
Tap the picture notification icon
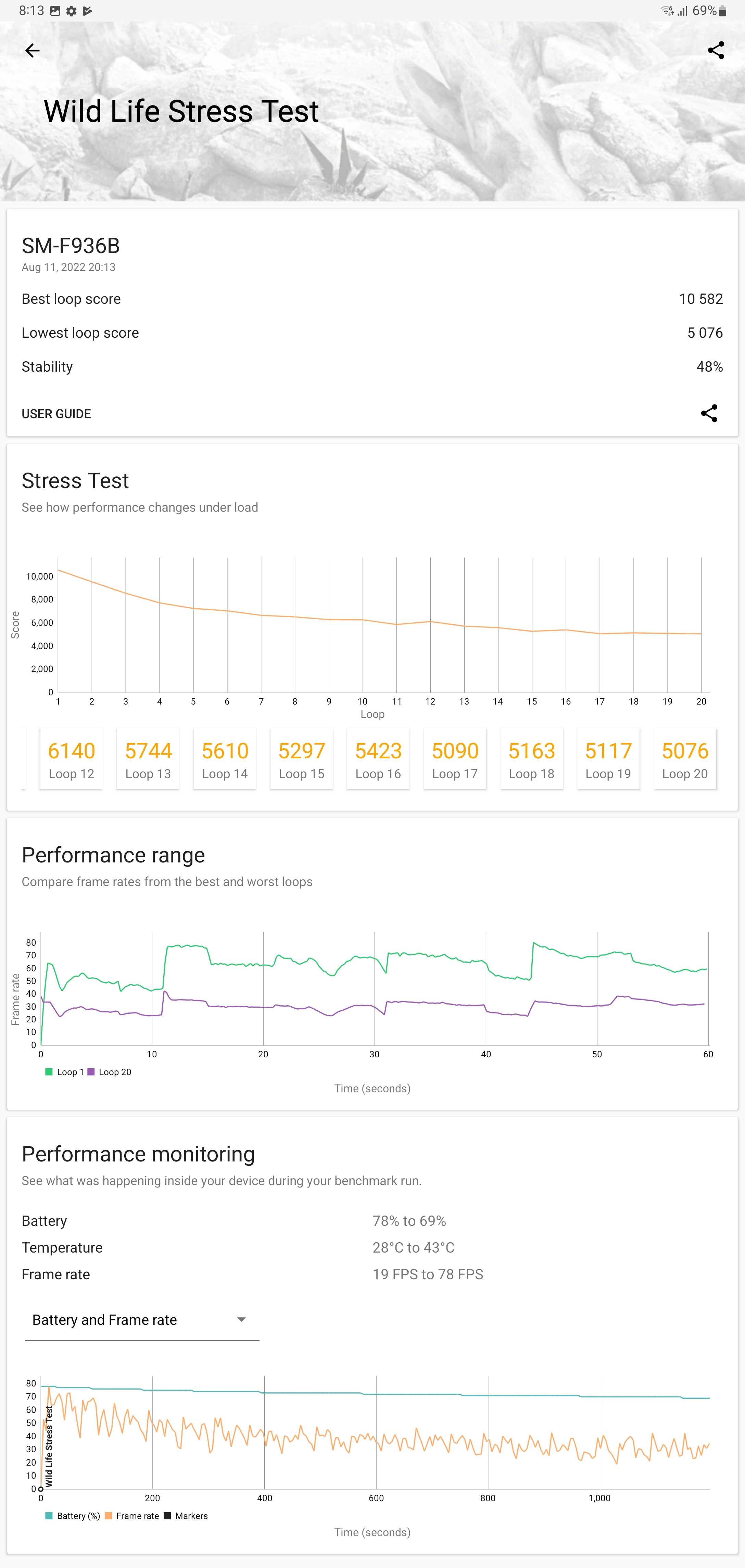click(55, 11)
